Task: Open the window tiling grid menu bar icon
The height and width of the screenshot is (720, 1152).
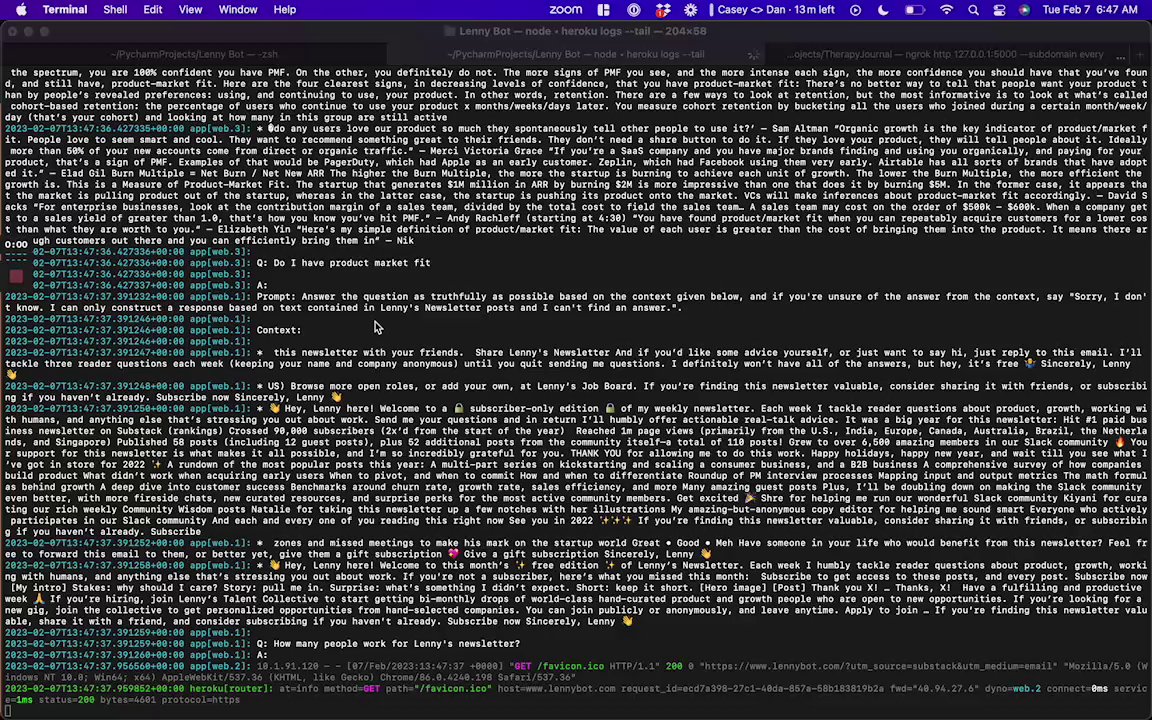Action: coord(604,10)
